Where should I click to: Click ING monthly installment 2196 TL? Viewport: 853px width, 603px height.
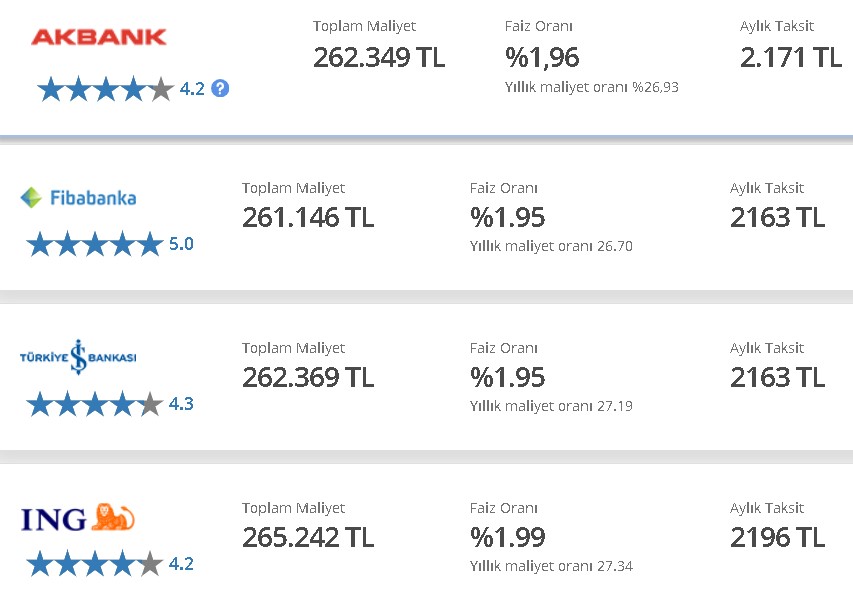tap(777, 537)
